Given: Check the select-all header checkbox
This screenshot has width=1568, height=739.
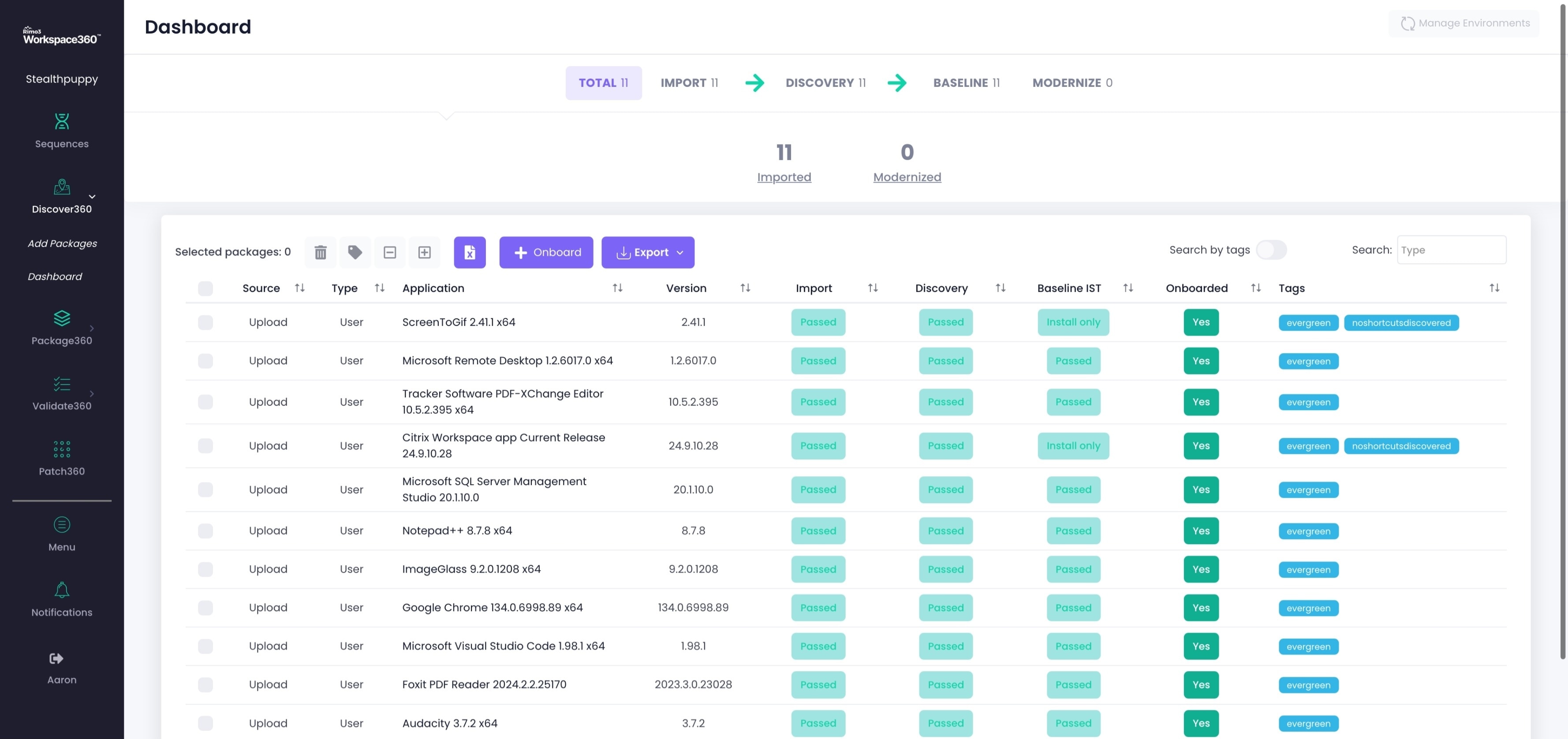Looking at the screenshot, I should pos(205,288).
